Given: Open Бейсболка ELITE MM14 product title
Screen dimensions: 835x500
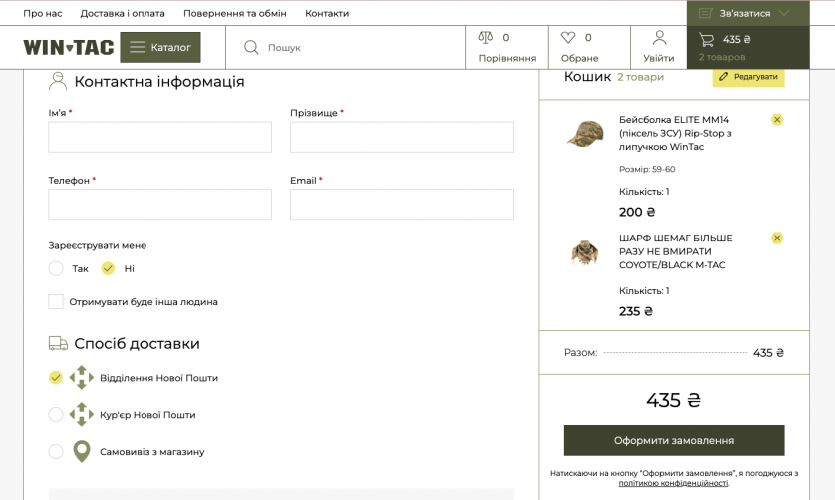Looking at the screenshot, I should tap(675, 133).
